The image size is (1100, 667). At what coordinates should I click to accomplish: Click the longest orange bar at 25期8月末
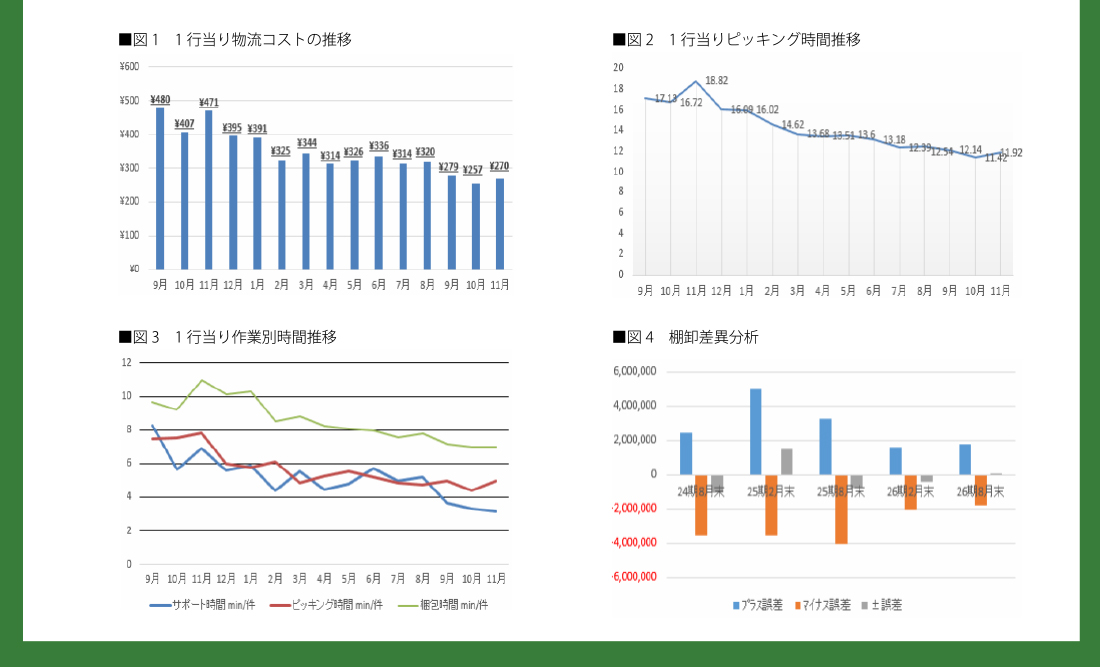tap(841, 509)
